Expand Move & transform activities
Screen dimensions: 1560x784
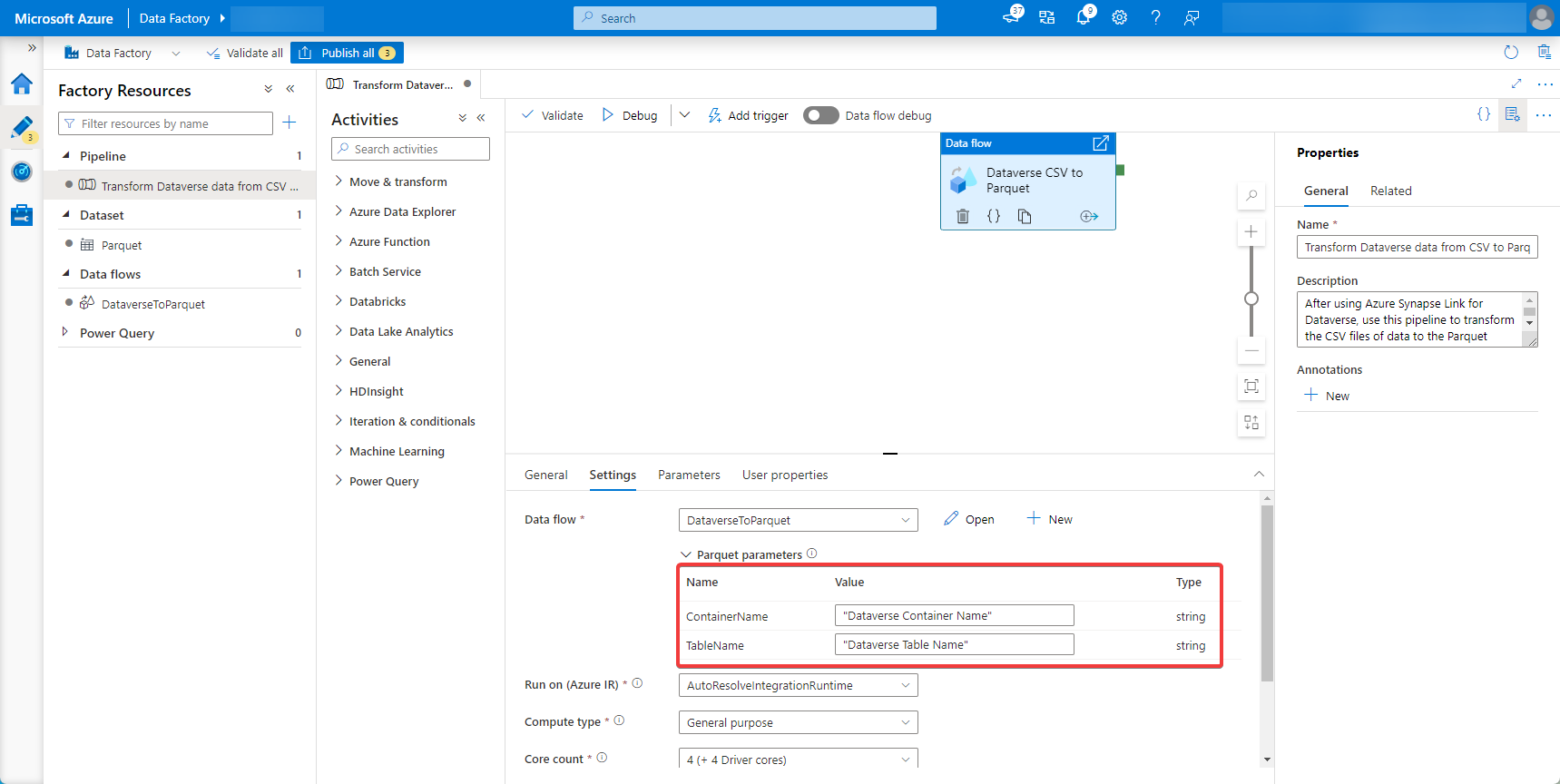(x=338, y=181)
